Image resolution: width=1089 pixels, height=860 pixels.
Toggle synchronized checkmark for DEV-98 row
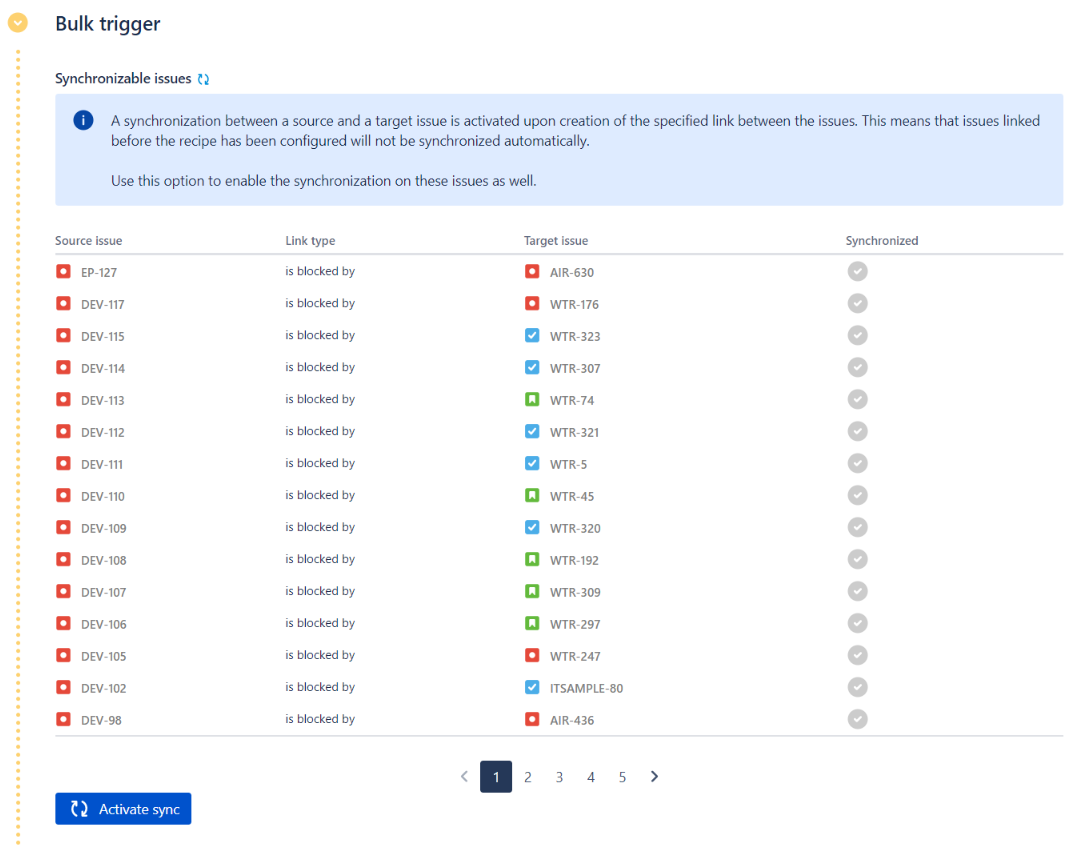point(857,719)
